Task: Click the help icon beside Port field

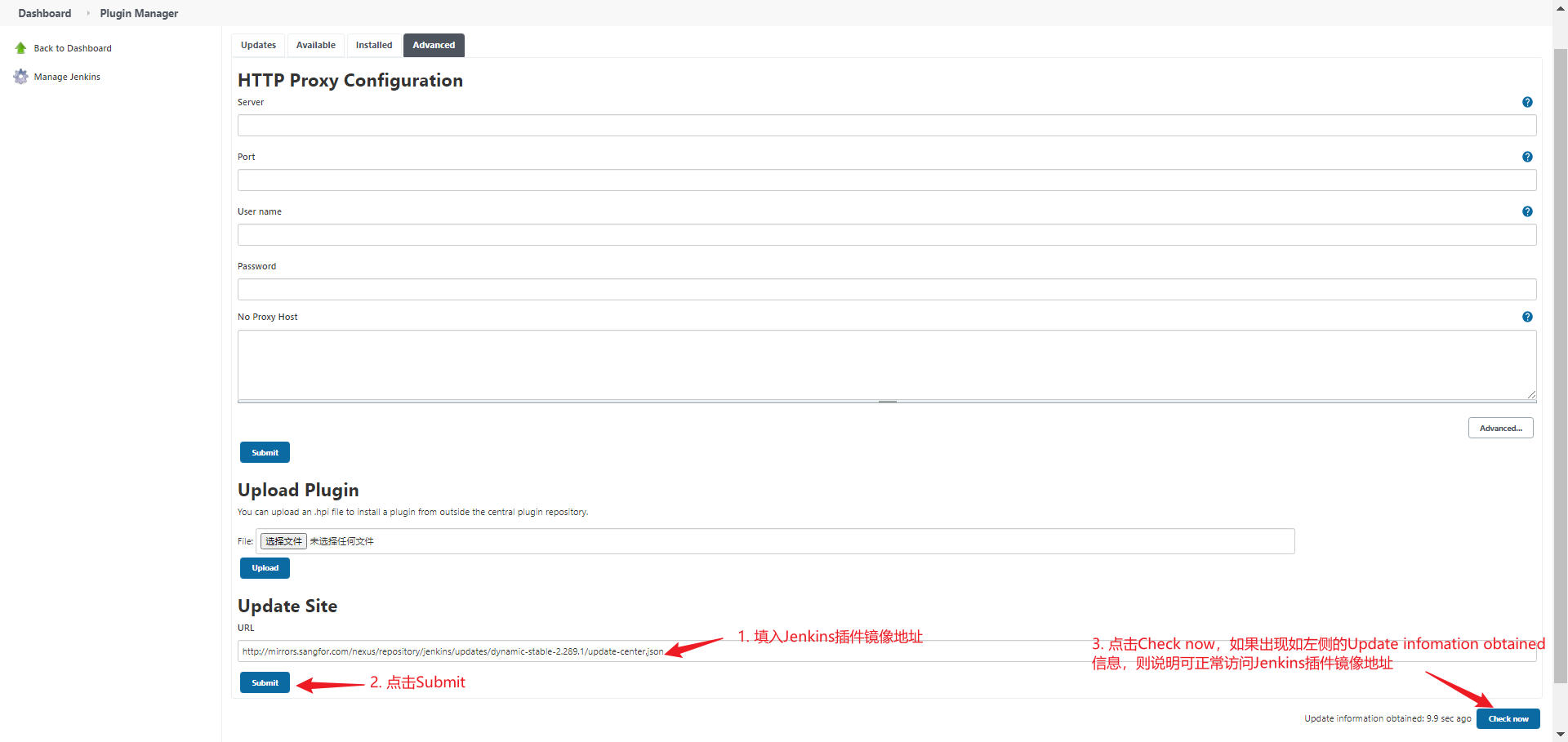Action: (1527, 157)
